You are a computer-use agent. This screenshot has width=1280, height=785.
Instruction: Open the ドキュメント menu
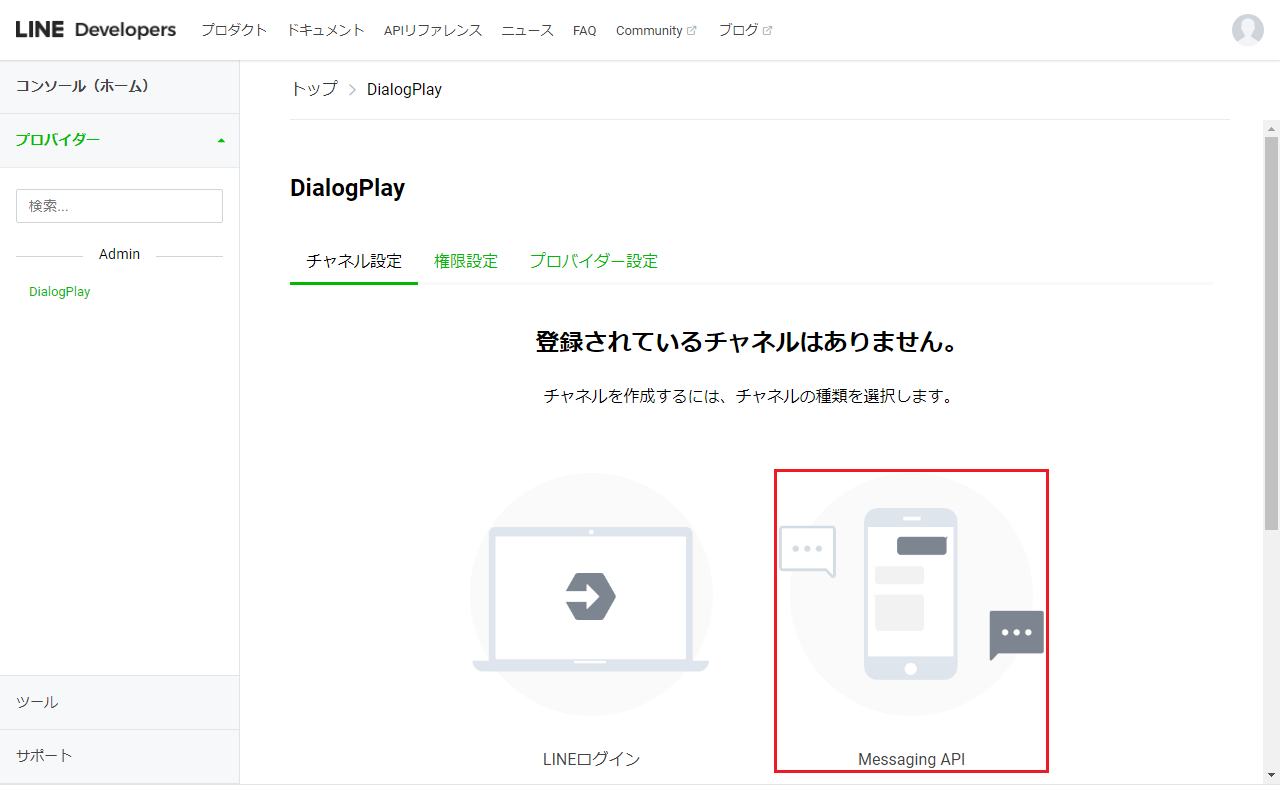click(x=326, y=30)
